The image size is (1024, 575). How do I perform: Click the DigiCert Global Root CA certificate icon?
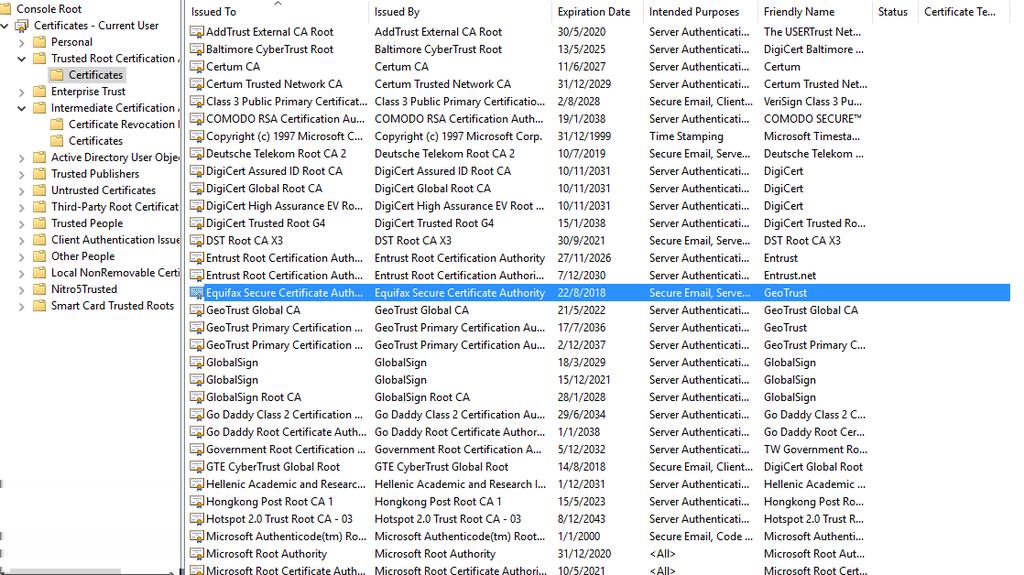pos(197,189)
